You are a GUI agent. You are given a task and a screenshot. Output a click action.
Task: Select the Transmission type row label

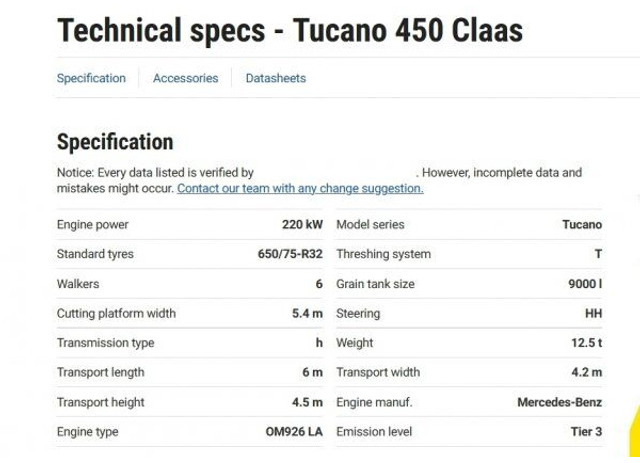tap(105, 343)
